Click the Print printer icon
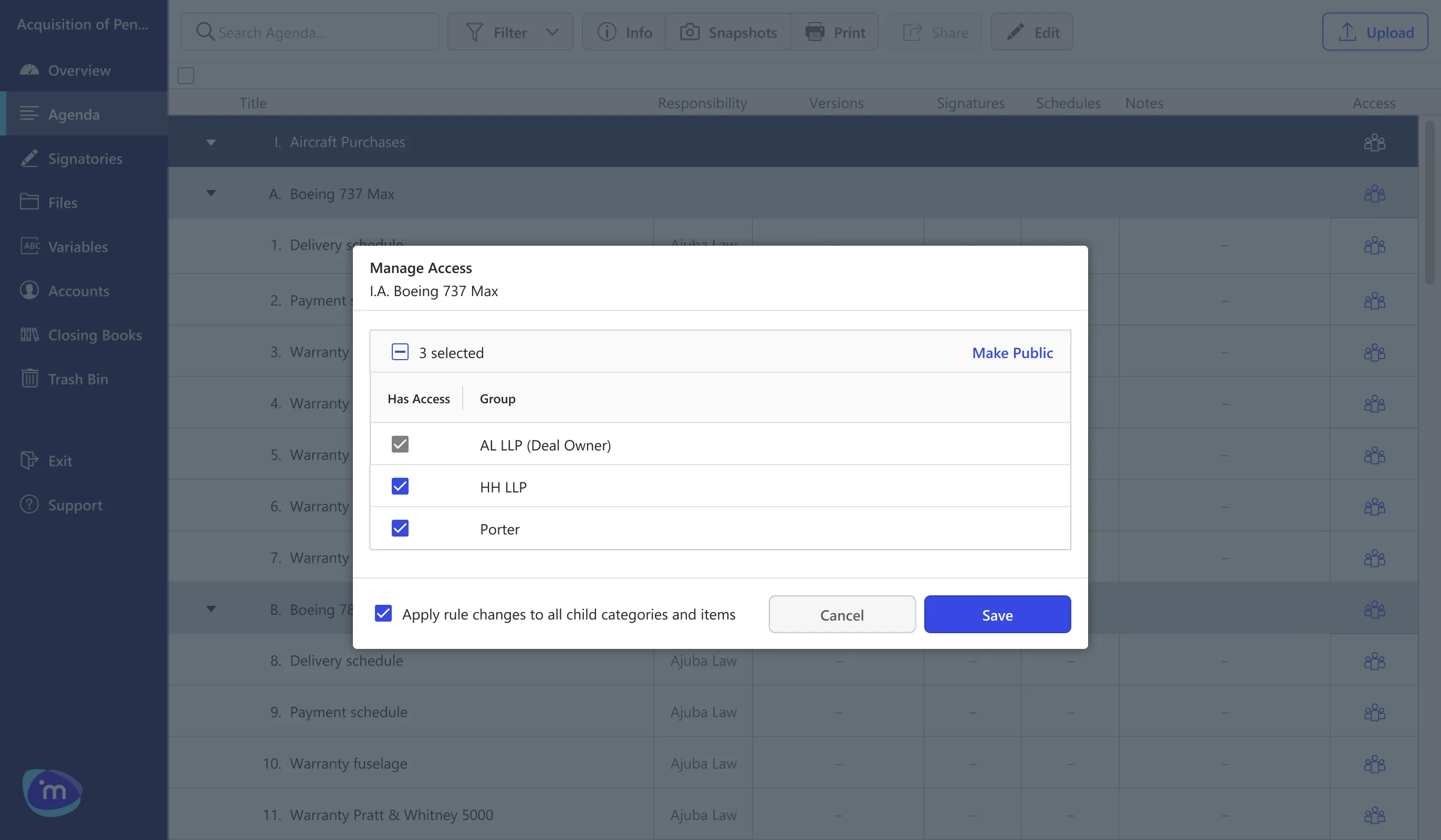The width and height of the screenshot is (1441, 840). (x=815, y=32)
